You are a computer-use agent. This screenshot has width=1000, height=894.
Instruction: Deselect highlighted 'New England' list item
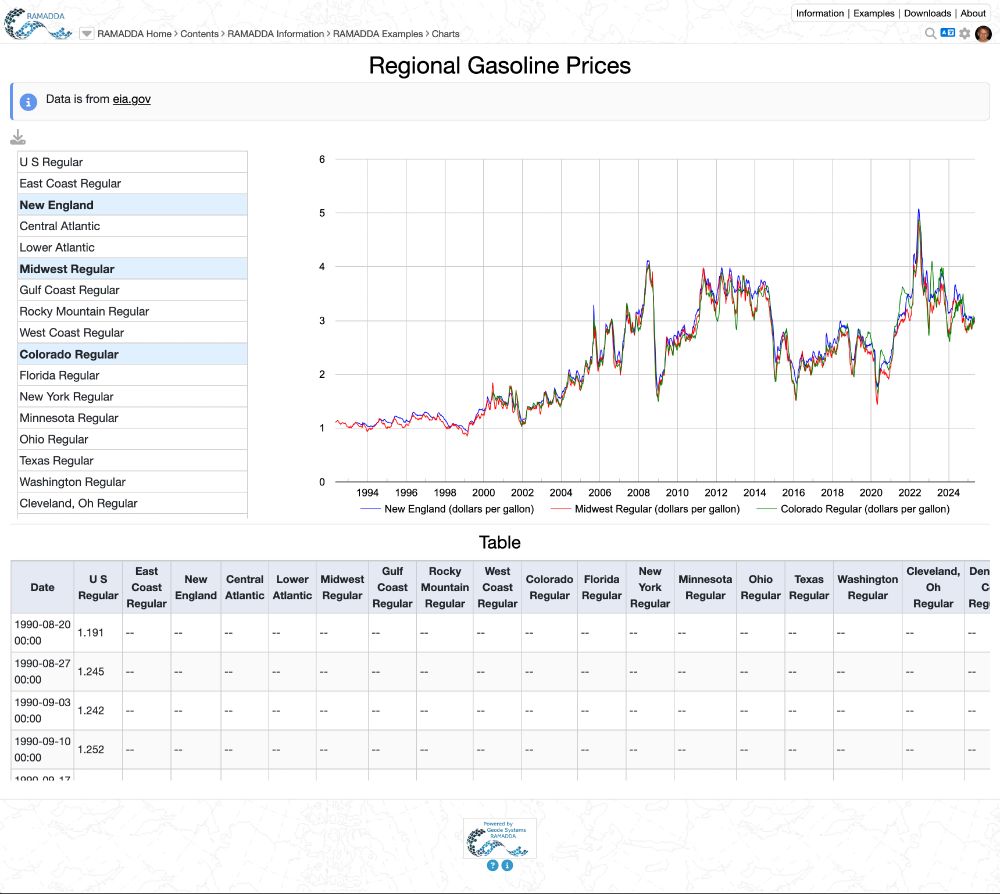pyautogui.click(x=133, y=205)
